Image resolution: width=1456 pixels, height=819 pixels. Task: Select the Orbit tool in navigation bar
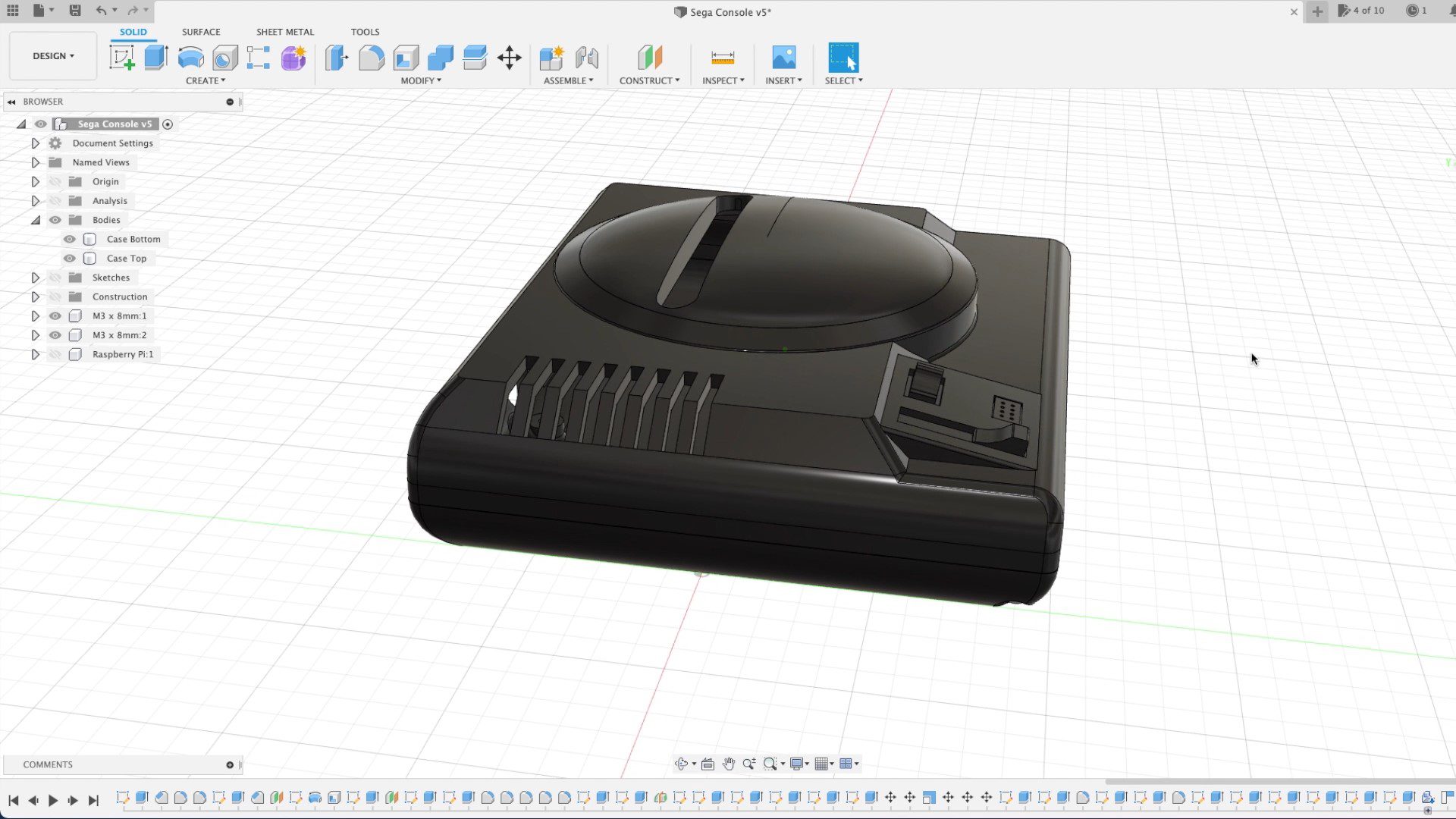pos(682,764)
